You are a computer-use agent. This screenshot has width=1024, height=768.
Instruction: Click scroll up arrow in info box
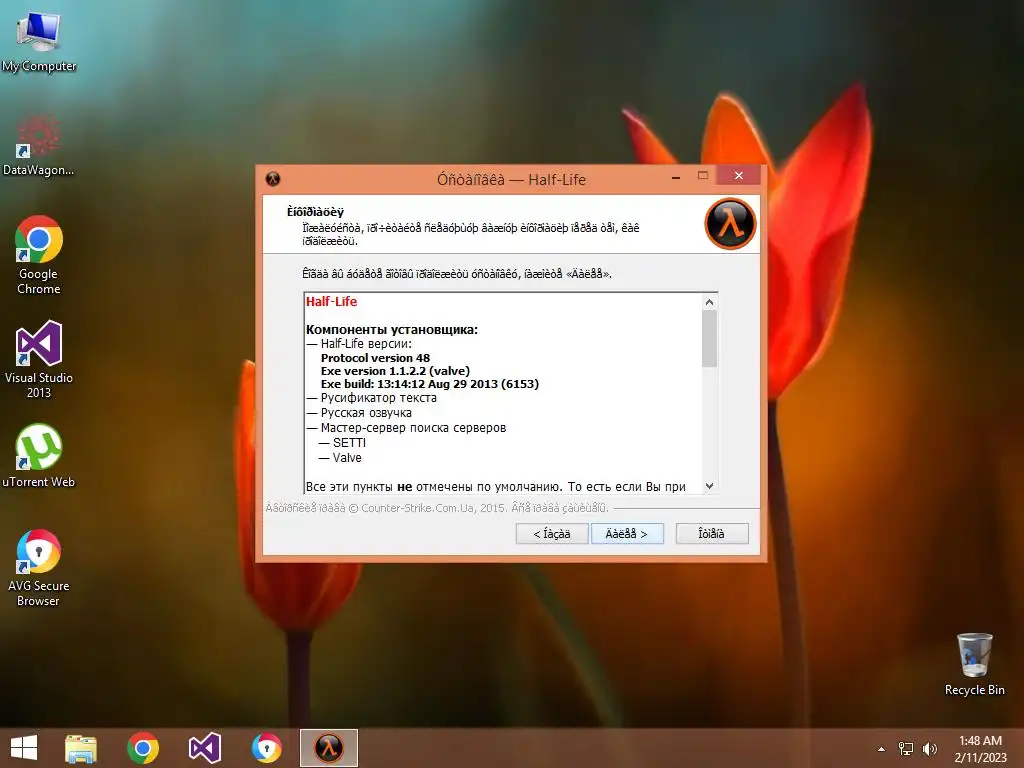click(x=709, y=302)
